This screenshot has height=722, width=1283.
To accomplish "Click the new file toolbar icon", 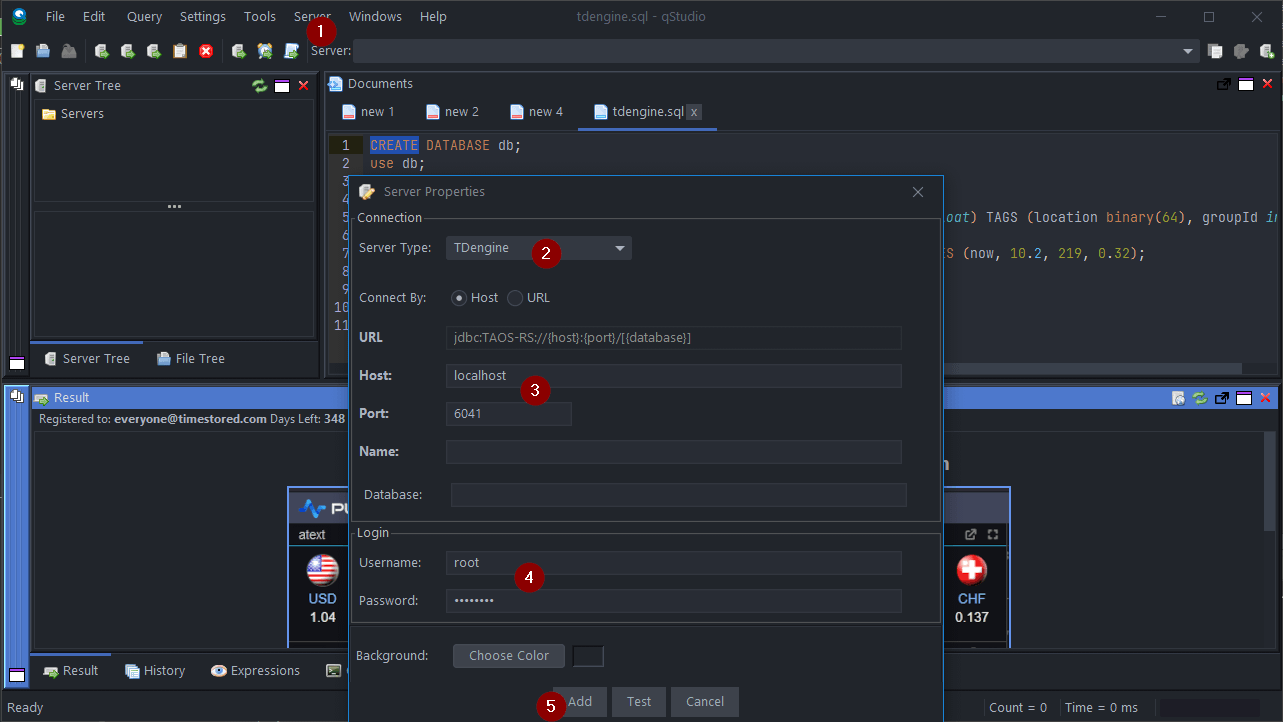I will (17, 51).
